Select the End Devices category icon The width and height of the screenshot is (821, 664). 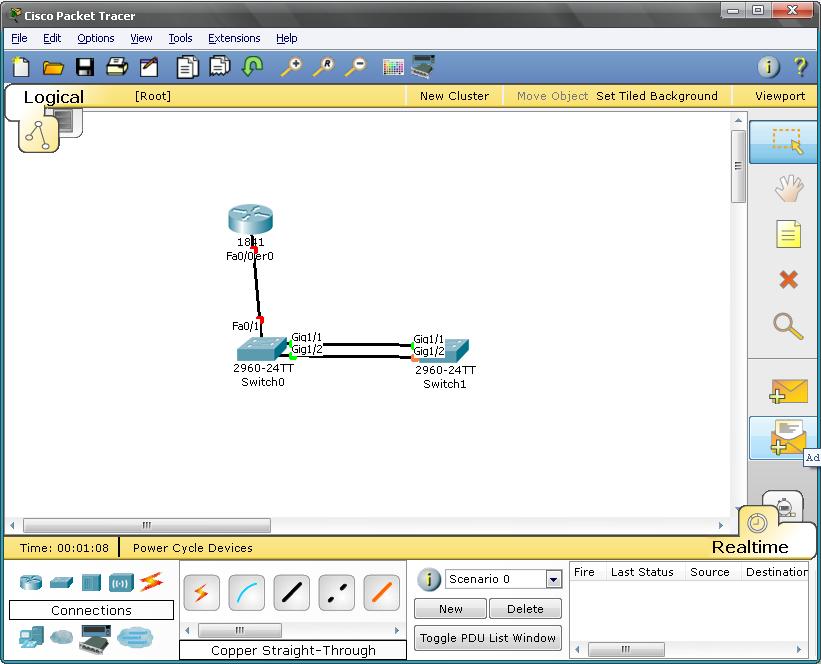click(31, 637)
